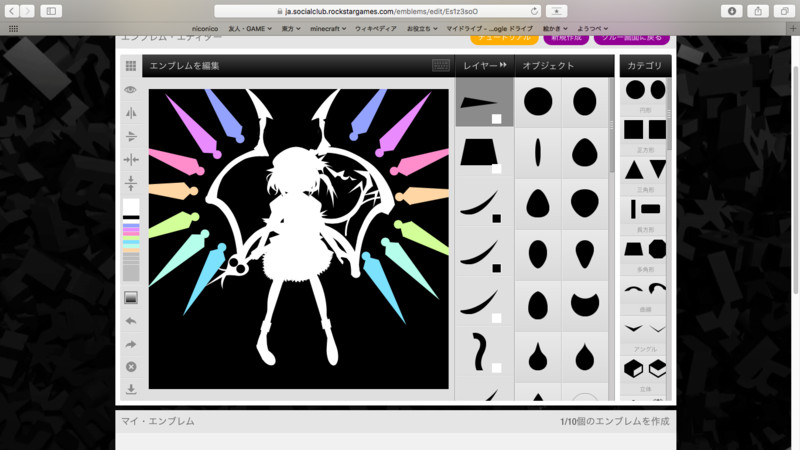Add the thin vertical ellipse object

(x=538, y=152)
